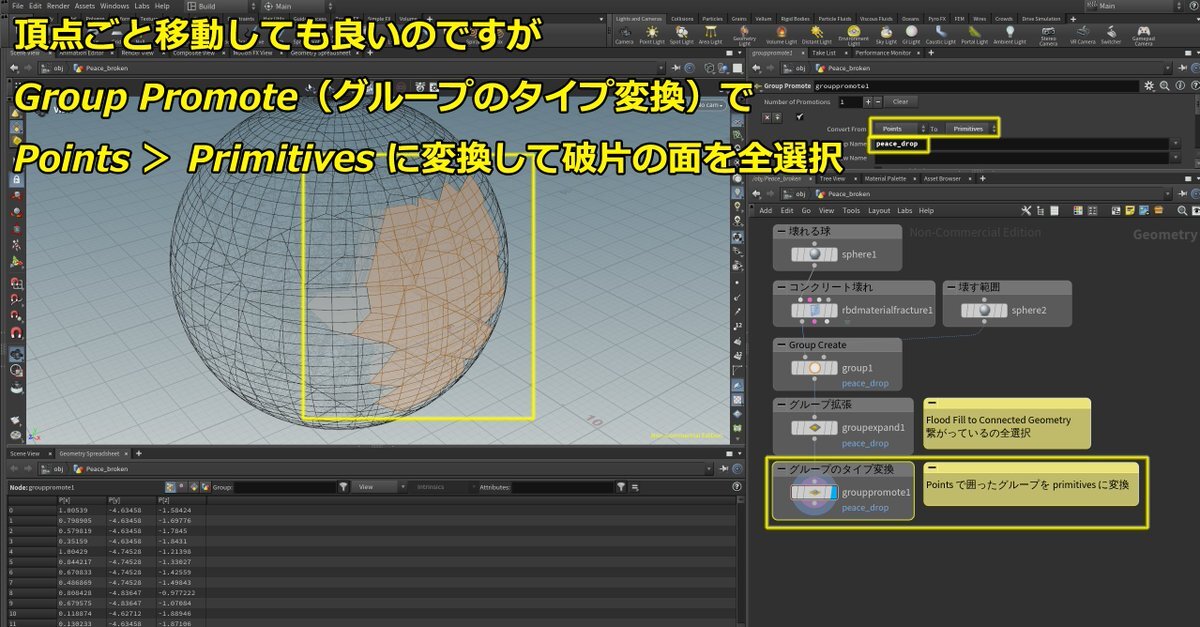Click the Group filter icon in the spreadsheet
The image size is (1200, 627).
tap(343, 487)
